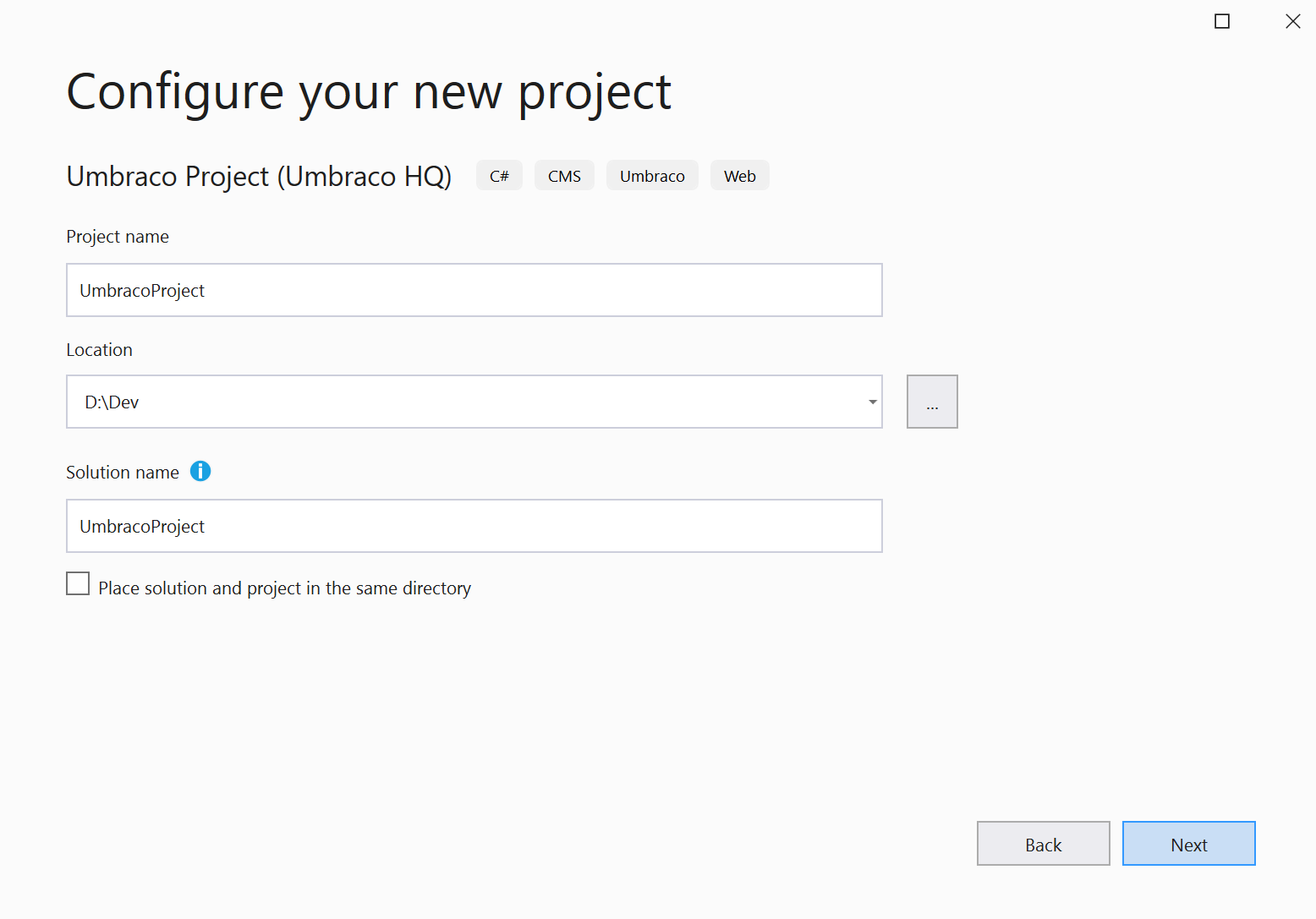Viewport: 1316px width, 919px height.
Task: Click the "Umbraco Project (Umbraco HQ)" template title
Action: tap(259, 177)
